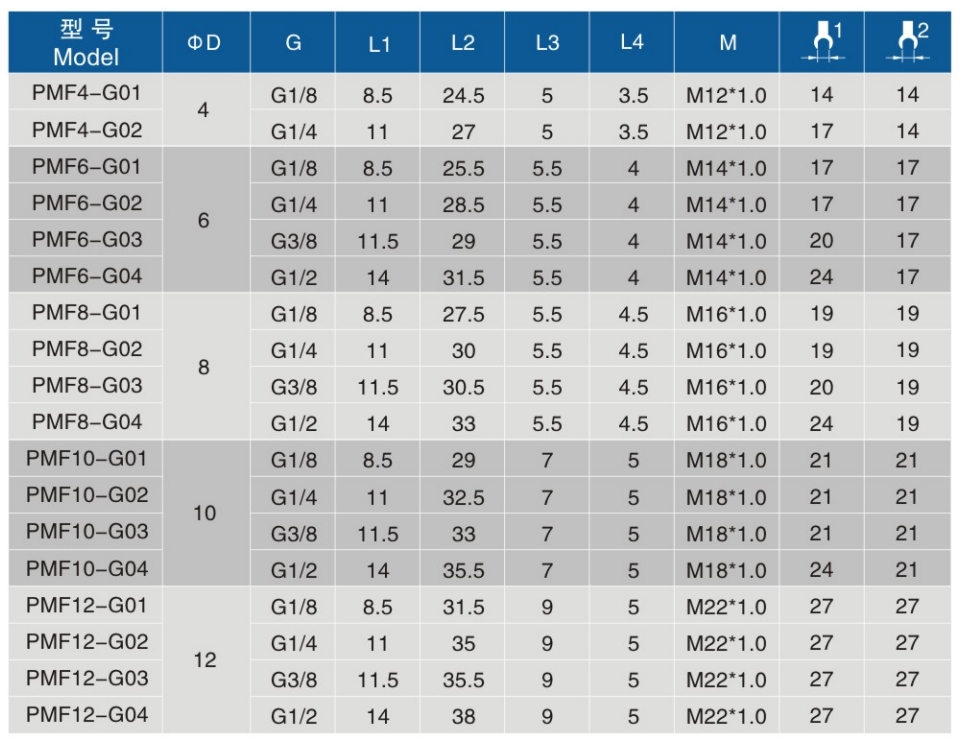
Task: Select the PMF10-G04 model name
Action: coord(86,569)
